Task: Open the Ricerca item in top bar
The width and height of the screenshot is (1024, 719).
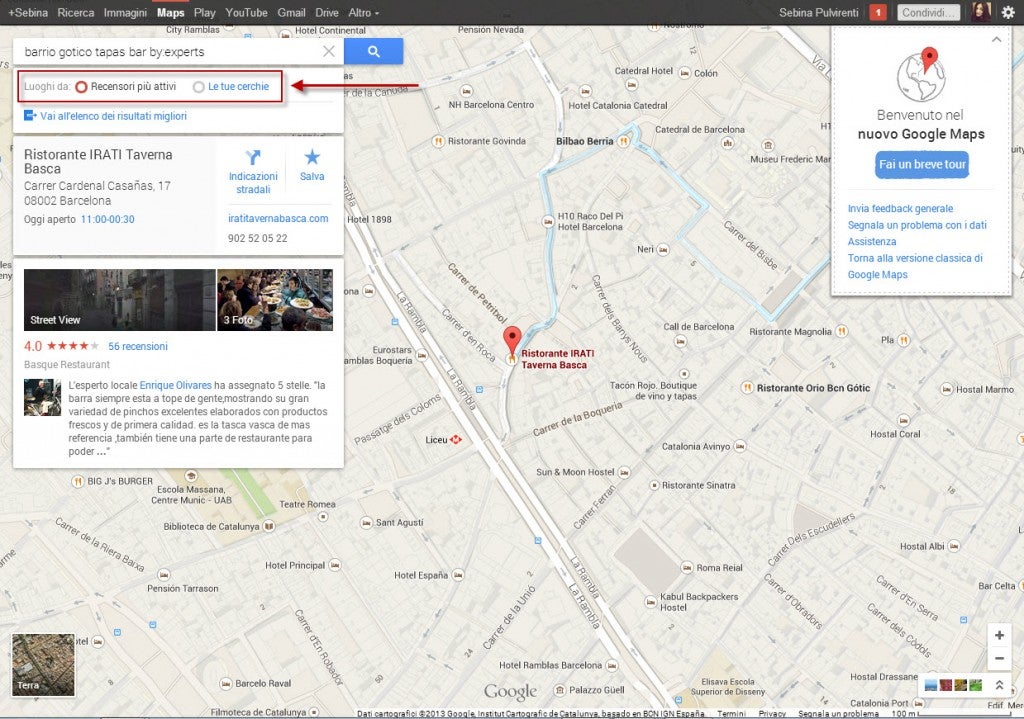Action: click(76, 12)
